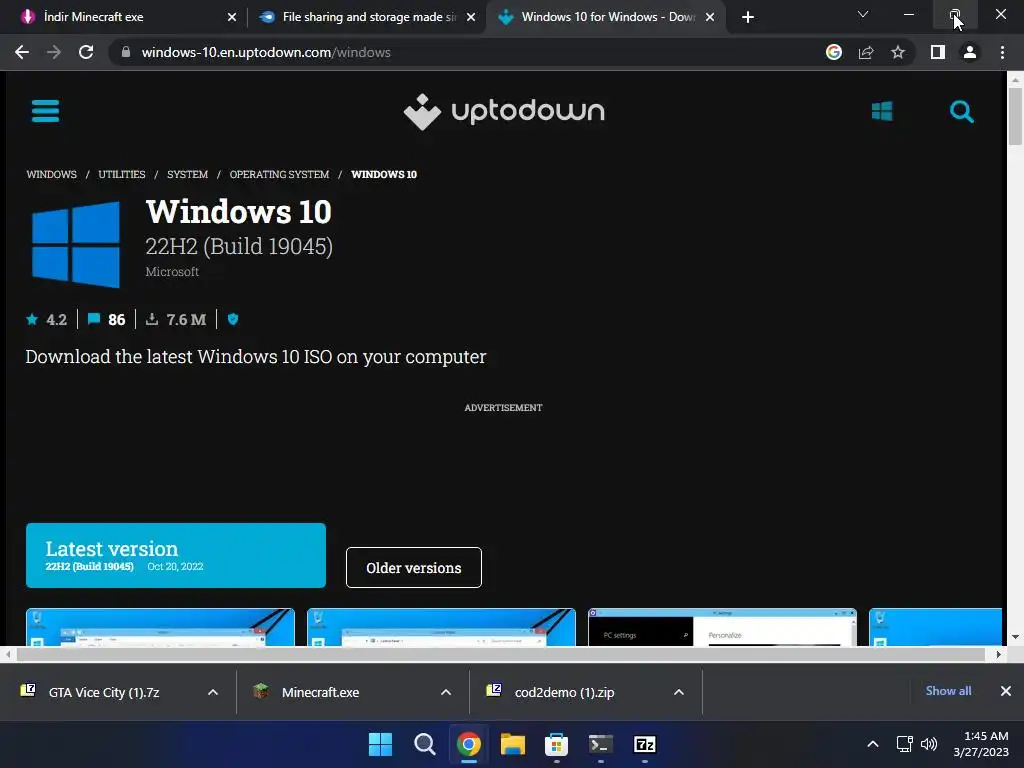This screenshot has width=1024, height=768.
Task: Open the Chrome profile icon
Action: tap(970, 52)
